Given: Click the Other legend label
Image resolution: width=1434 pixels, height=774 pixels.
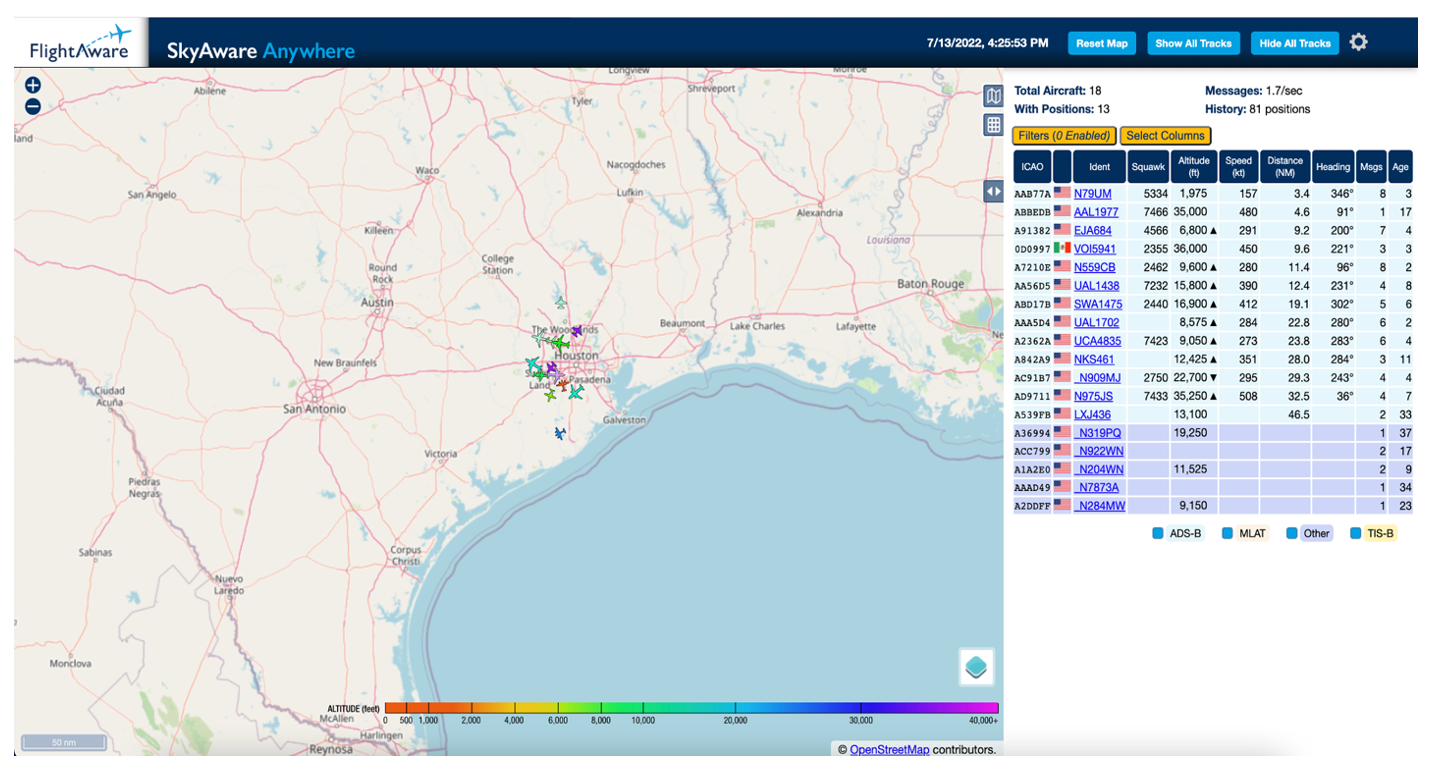Looking at the screenshot, I should coord(1316,533).
